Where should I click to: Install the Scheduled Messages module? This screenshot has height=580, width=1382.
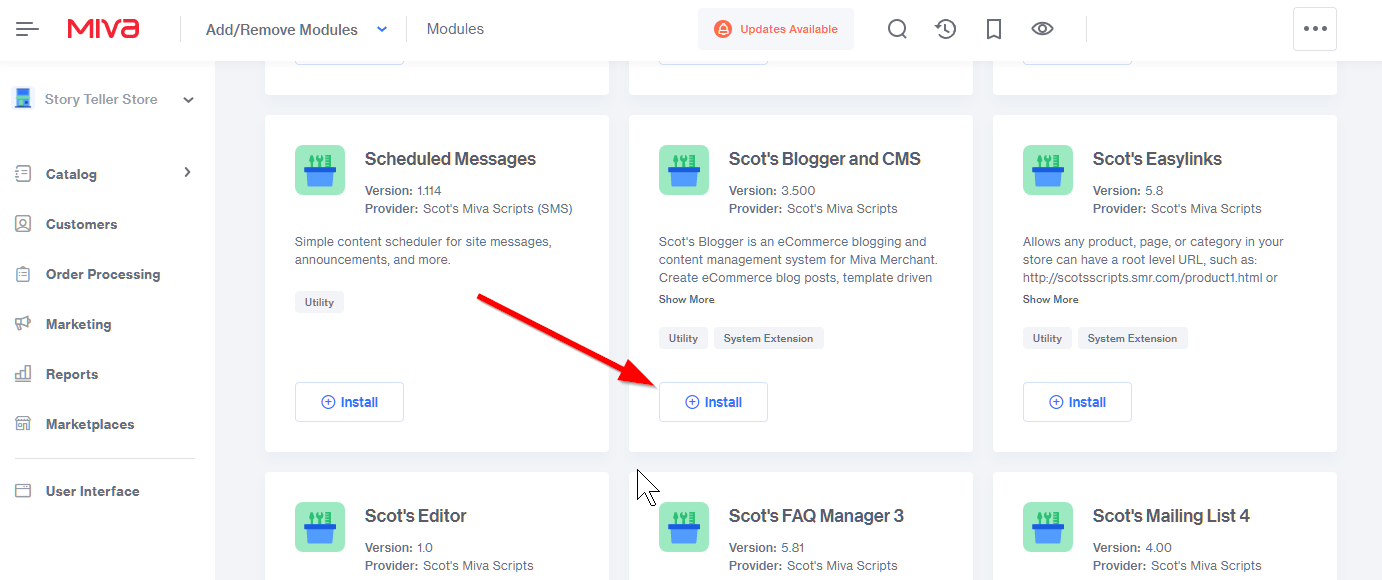(349, 402)
